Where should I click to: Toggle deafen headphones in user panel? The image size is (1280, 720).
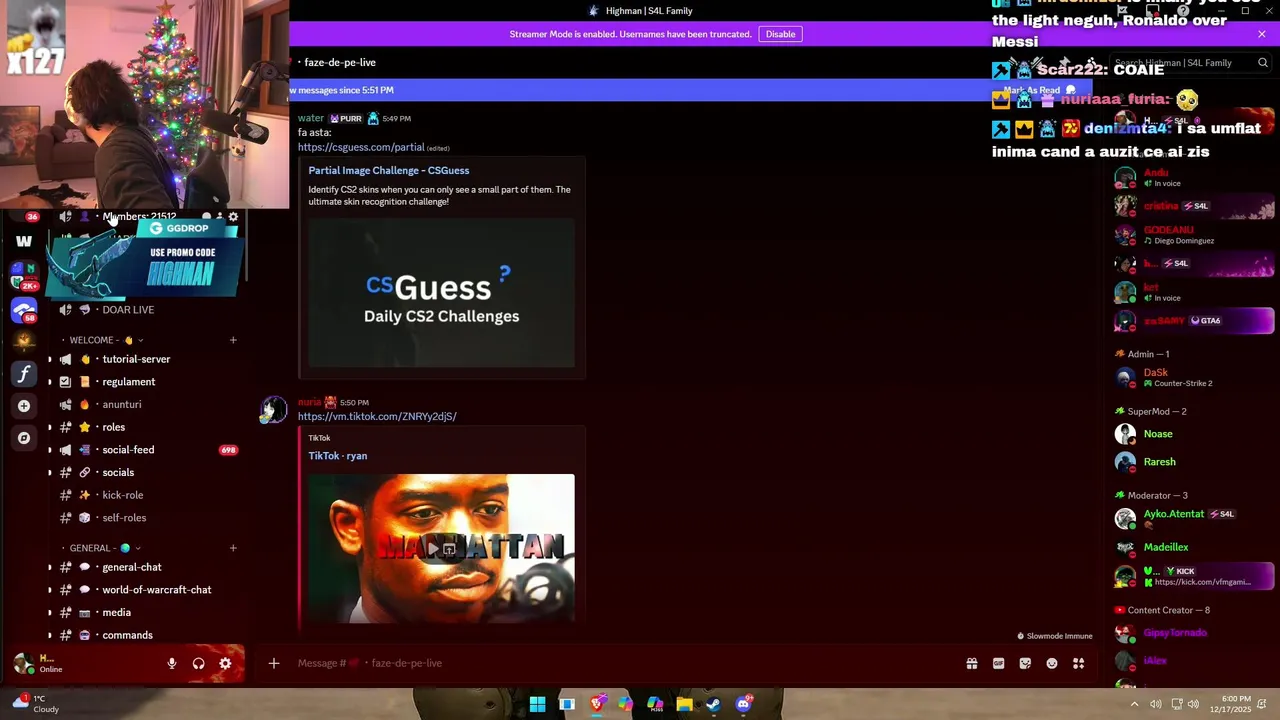tap(198, 663)
